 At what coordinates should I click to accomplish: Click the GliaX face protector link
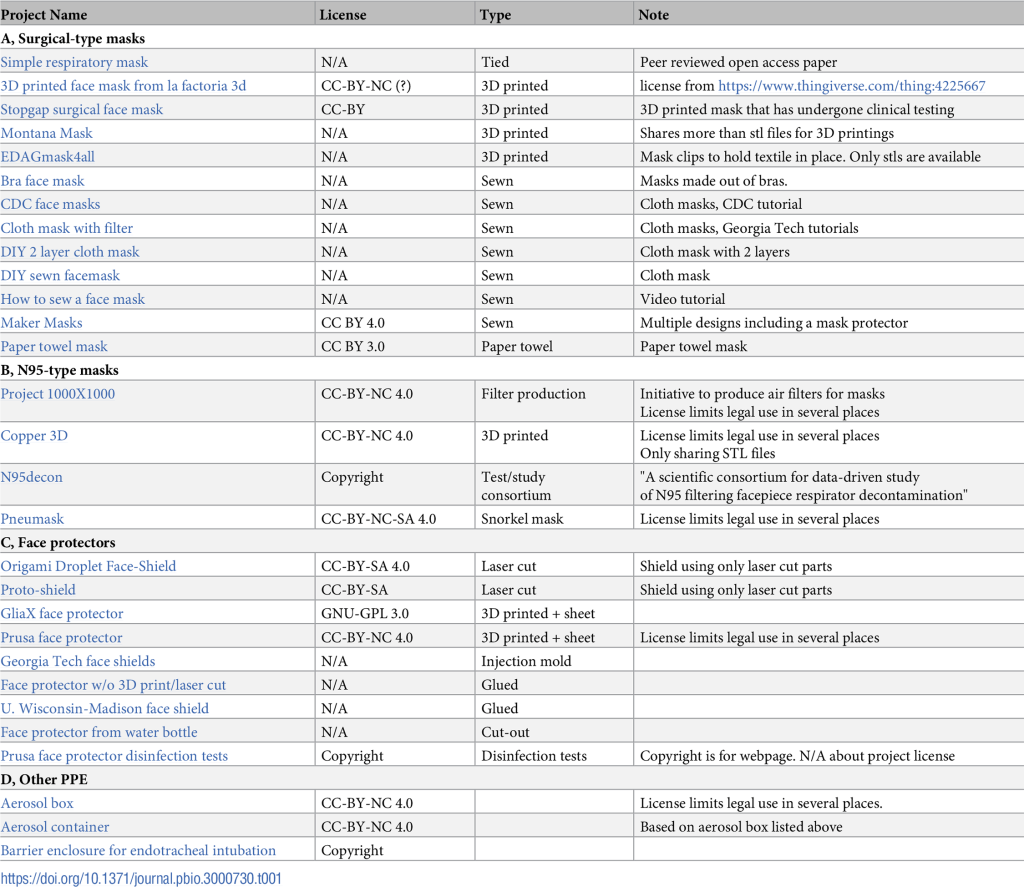click(x=62, y=614)
